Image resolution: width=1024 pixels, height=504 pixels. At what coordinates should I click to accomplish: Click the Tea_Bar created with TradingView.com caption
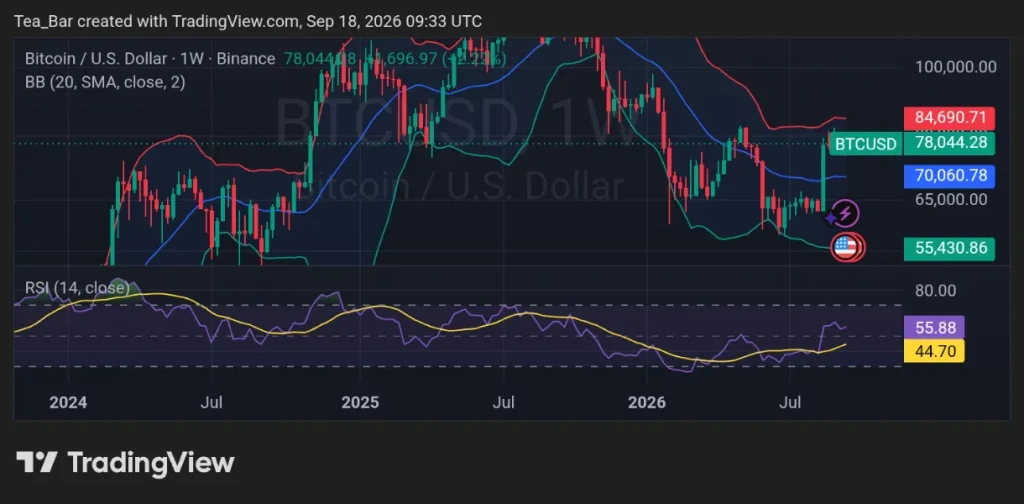(x=248, y=21)
